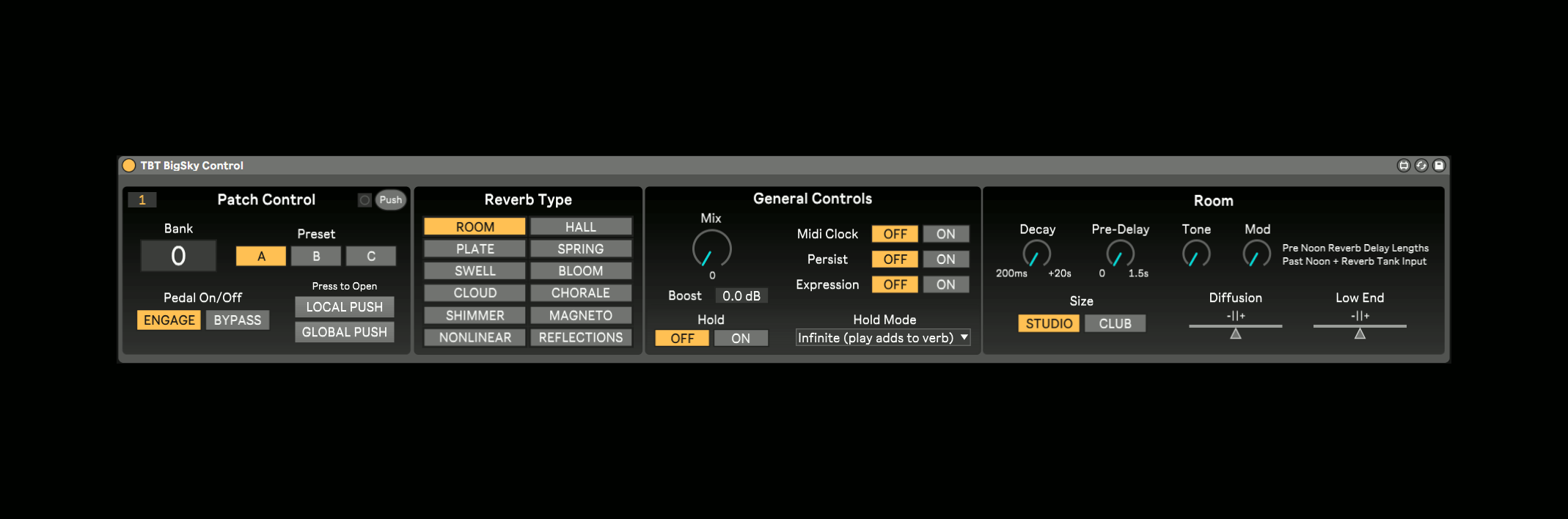Image resolution: width=1568 pixels, height=519 pixels.
Task: Select the ROOM reverb type
Action: point(475,227)
